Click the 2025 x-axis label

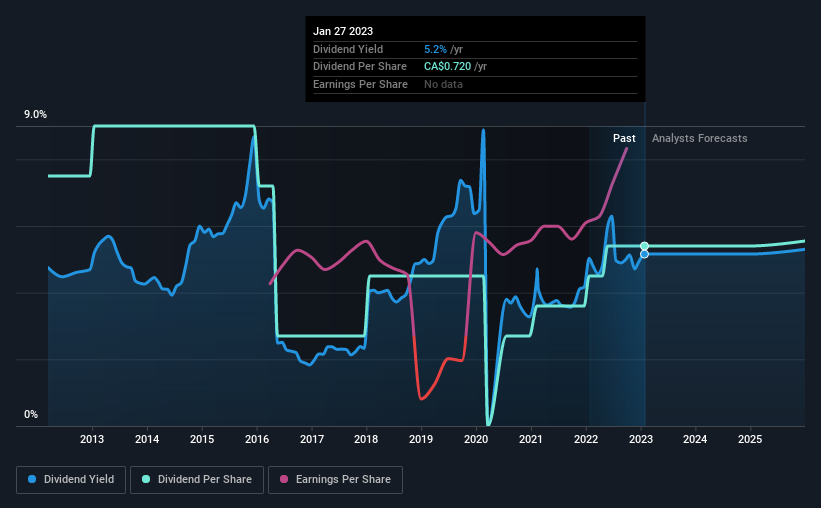tap(750, 439)
